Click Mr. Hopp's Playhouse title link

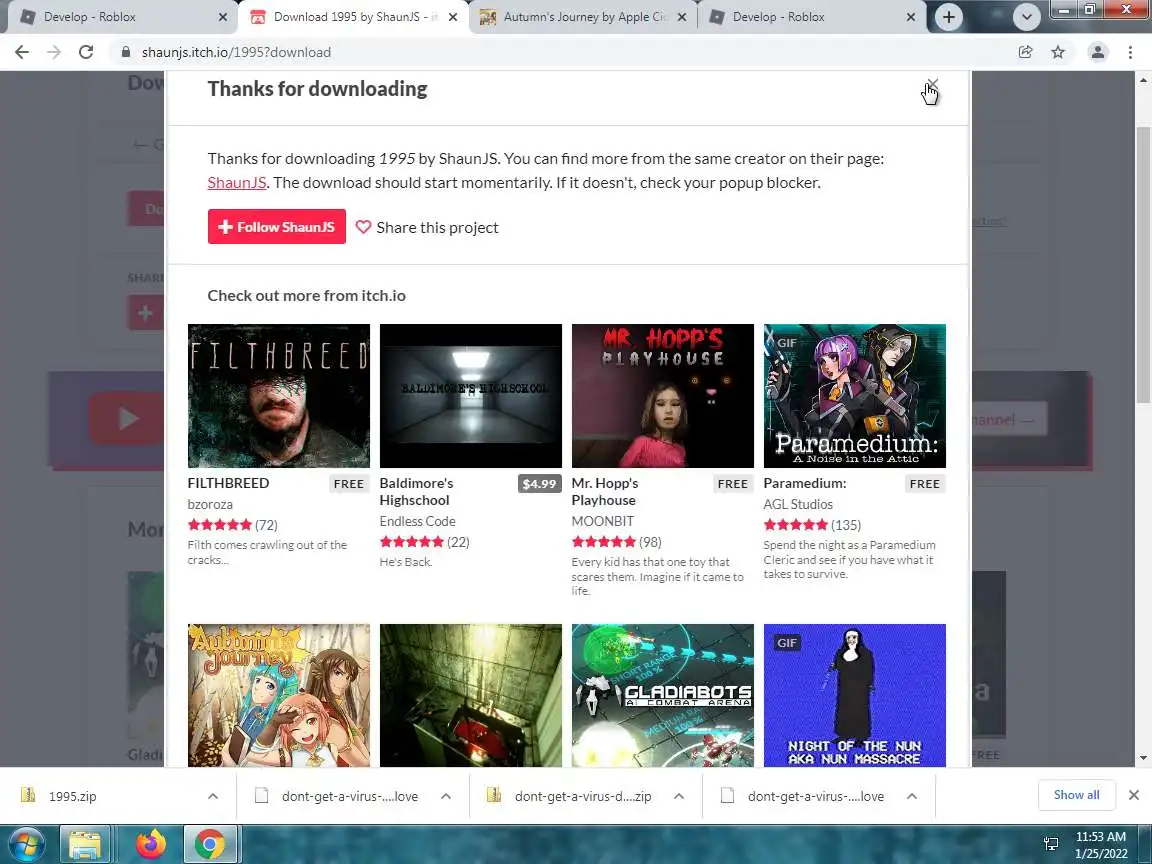pos(605,492)
